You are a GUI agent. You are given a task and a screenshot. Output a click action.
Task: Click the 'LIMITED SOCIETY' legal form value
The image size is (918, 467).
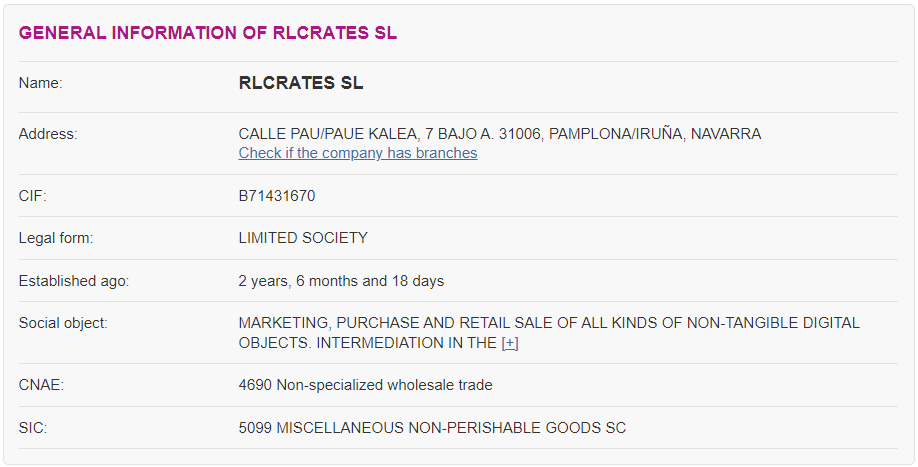click(303, 238)
